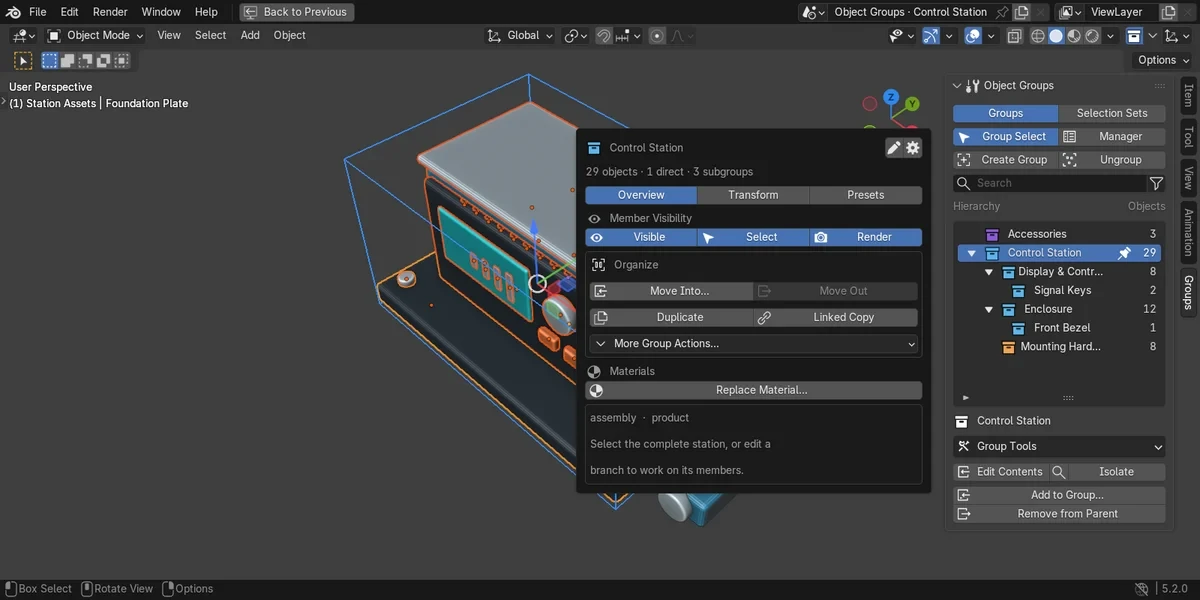Open the filter funnel icon

click(1157, 183)
